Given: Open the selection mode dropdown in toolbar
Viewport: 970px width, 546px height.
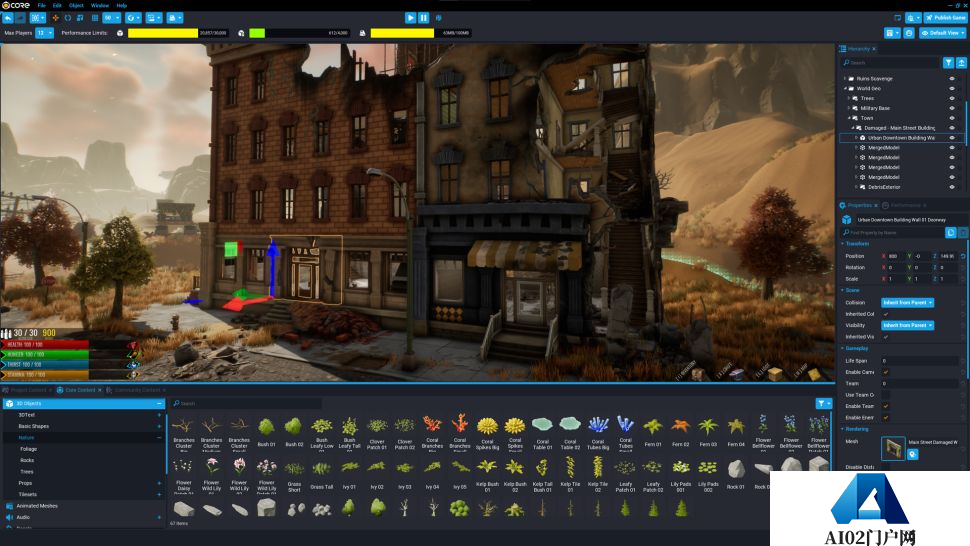Looking at the screenshot, I should click(x=37, y=18).
